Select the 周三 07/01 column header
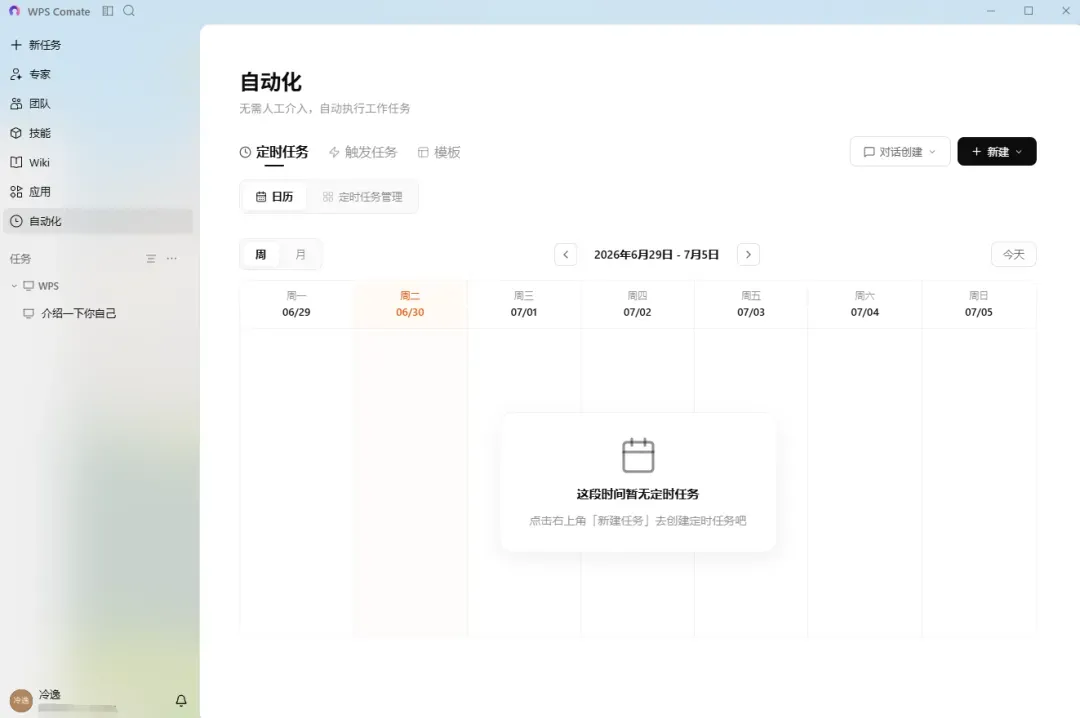 pos(523,304)
